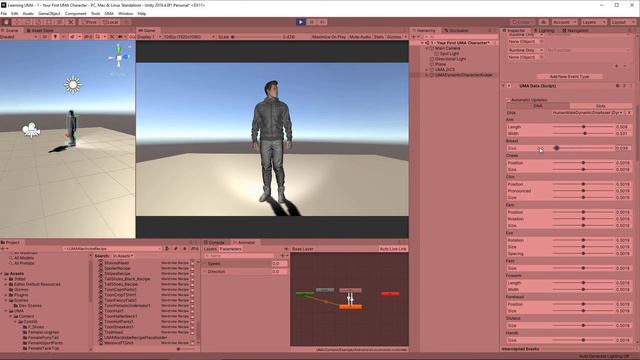Click the Arm Width value field
The height and width of the screenshot is (360, 640).
click(x=623, y=133)
